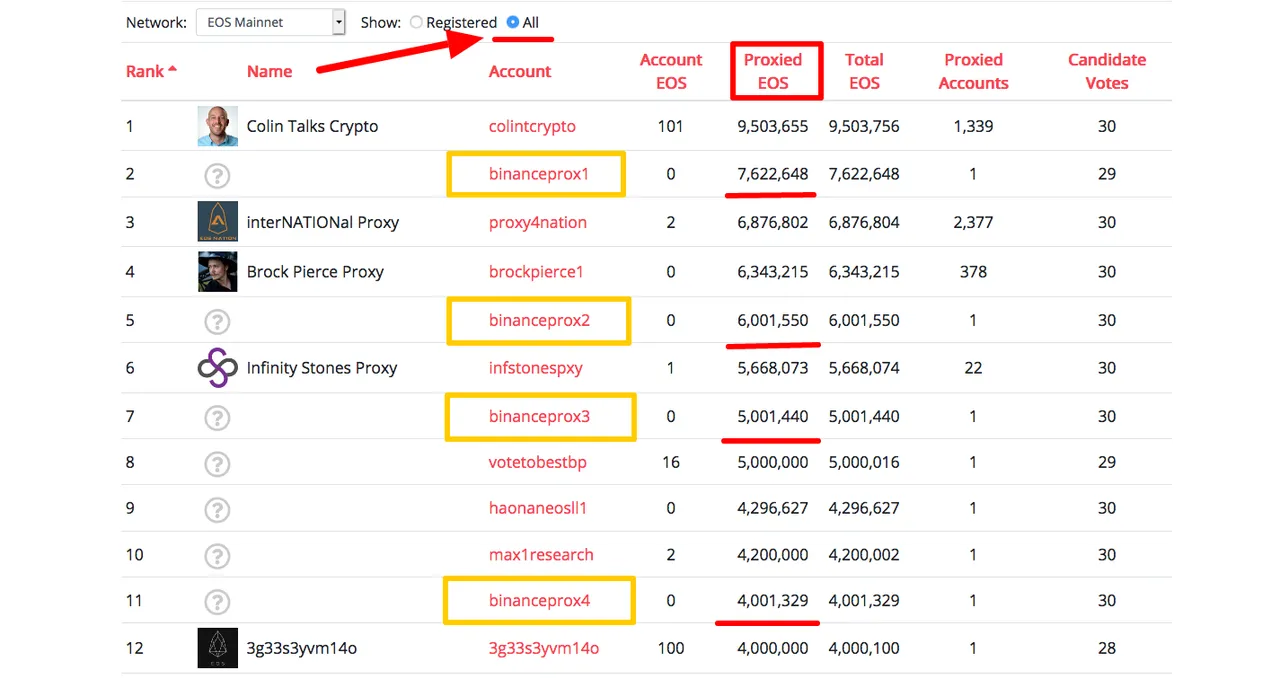Open the max1research account link

pos(541,554)
